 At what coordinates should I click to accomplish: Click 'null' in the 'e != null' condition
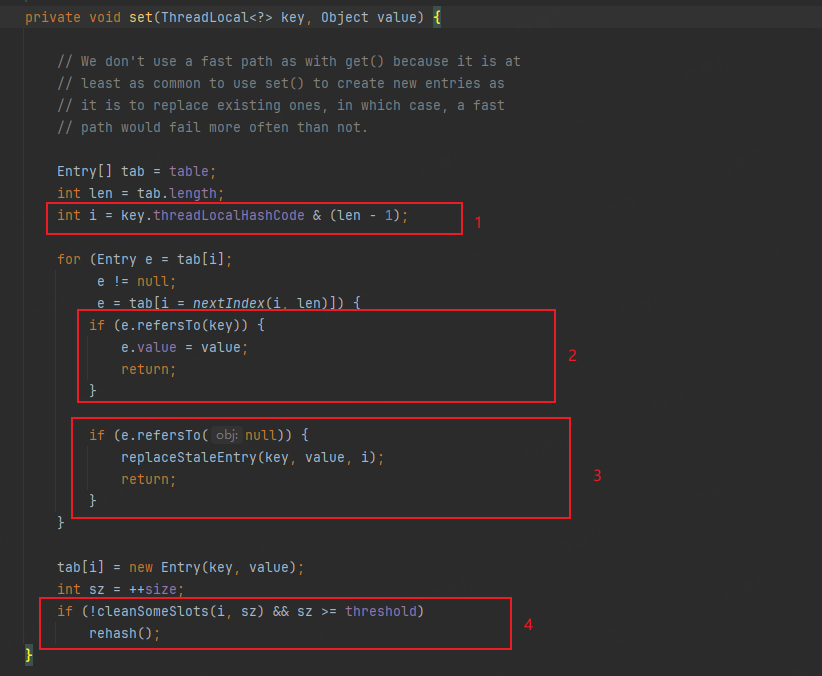click(x=153, y=282)
